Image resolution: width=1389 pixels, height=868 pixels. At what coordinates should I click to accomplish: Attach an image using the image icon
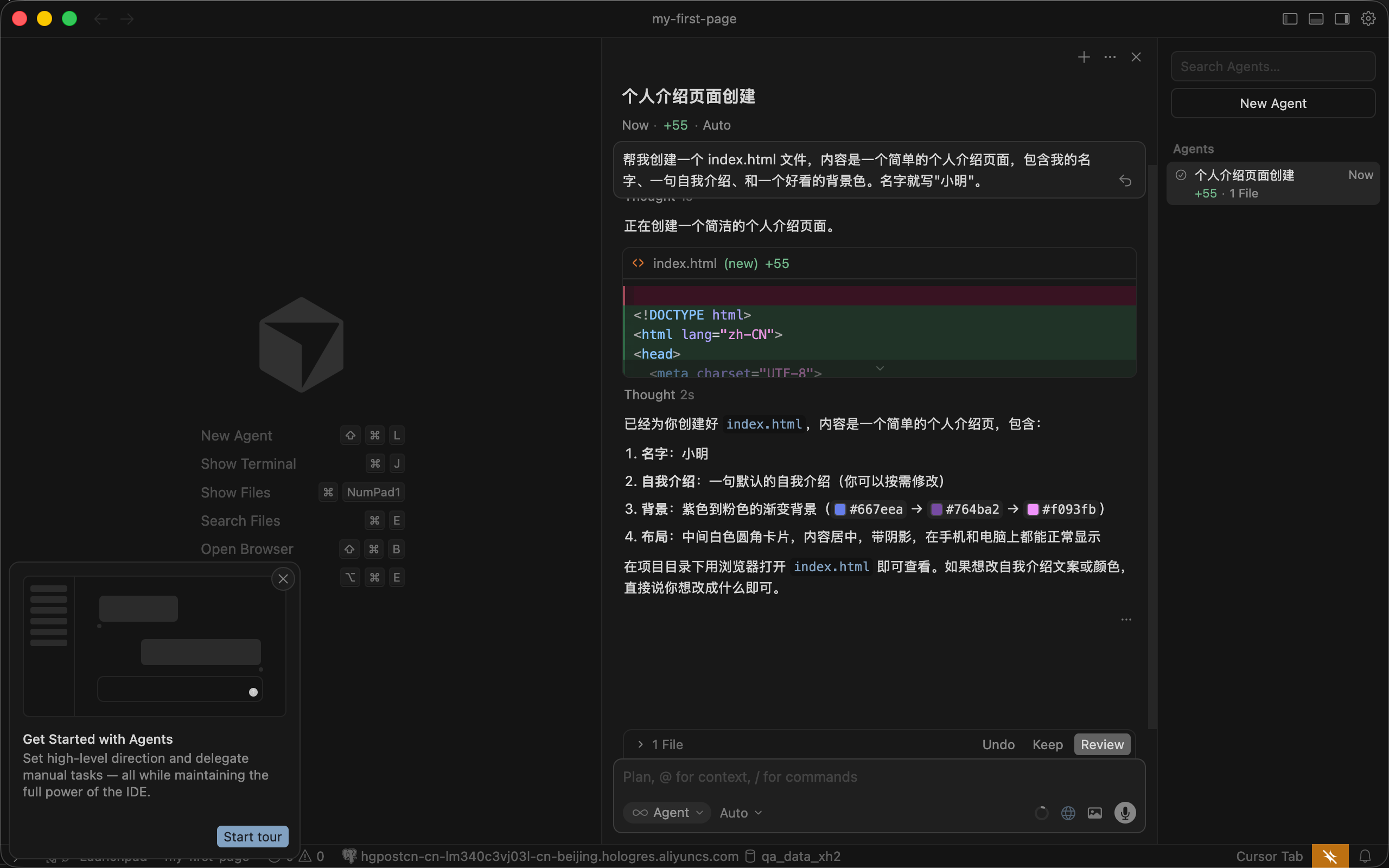[1094, 812]
